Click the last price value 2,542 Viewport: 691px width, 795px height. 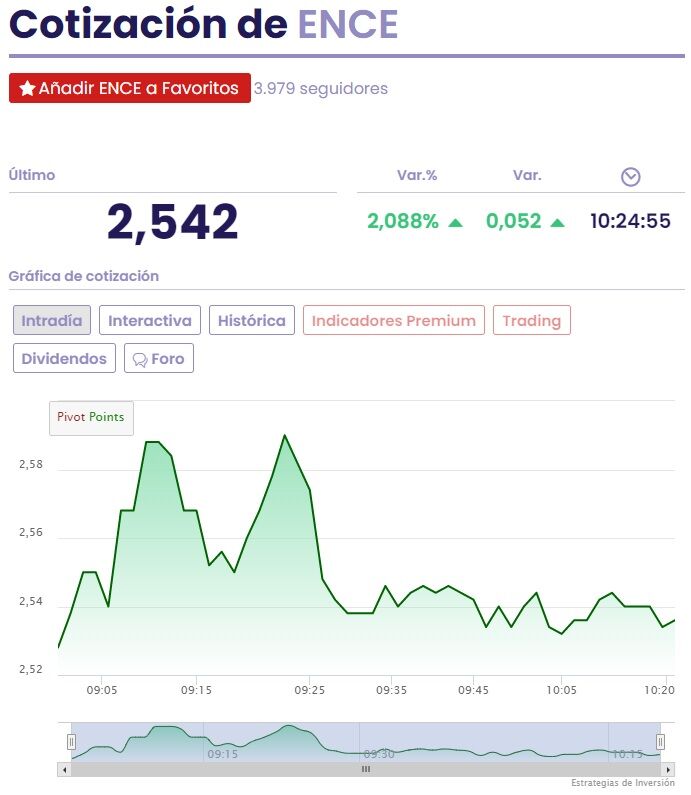pos(172,222)
